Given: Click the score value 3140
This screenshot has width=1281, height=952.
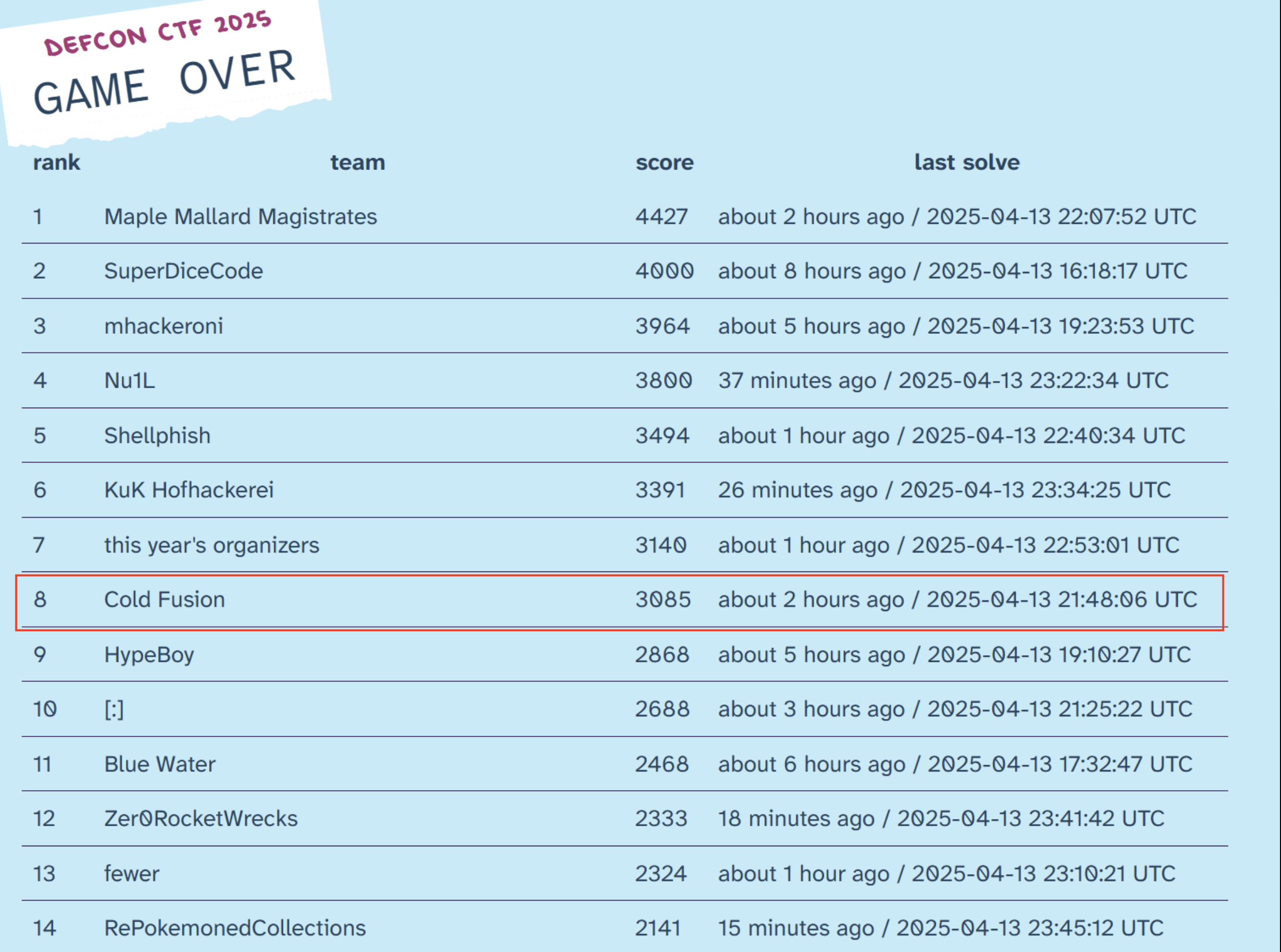Looking at the screenshot, I should coord(661,545).
